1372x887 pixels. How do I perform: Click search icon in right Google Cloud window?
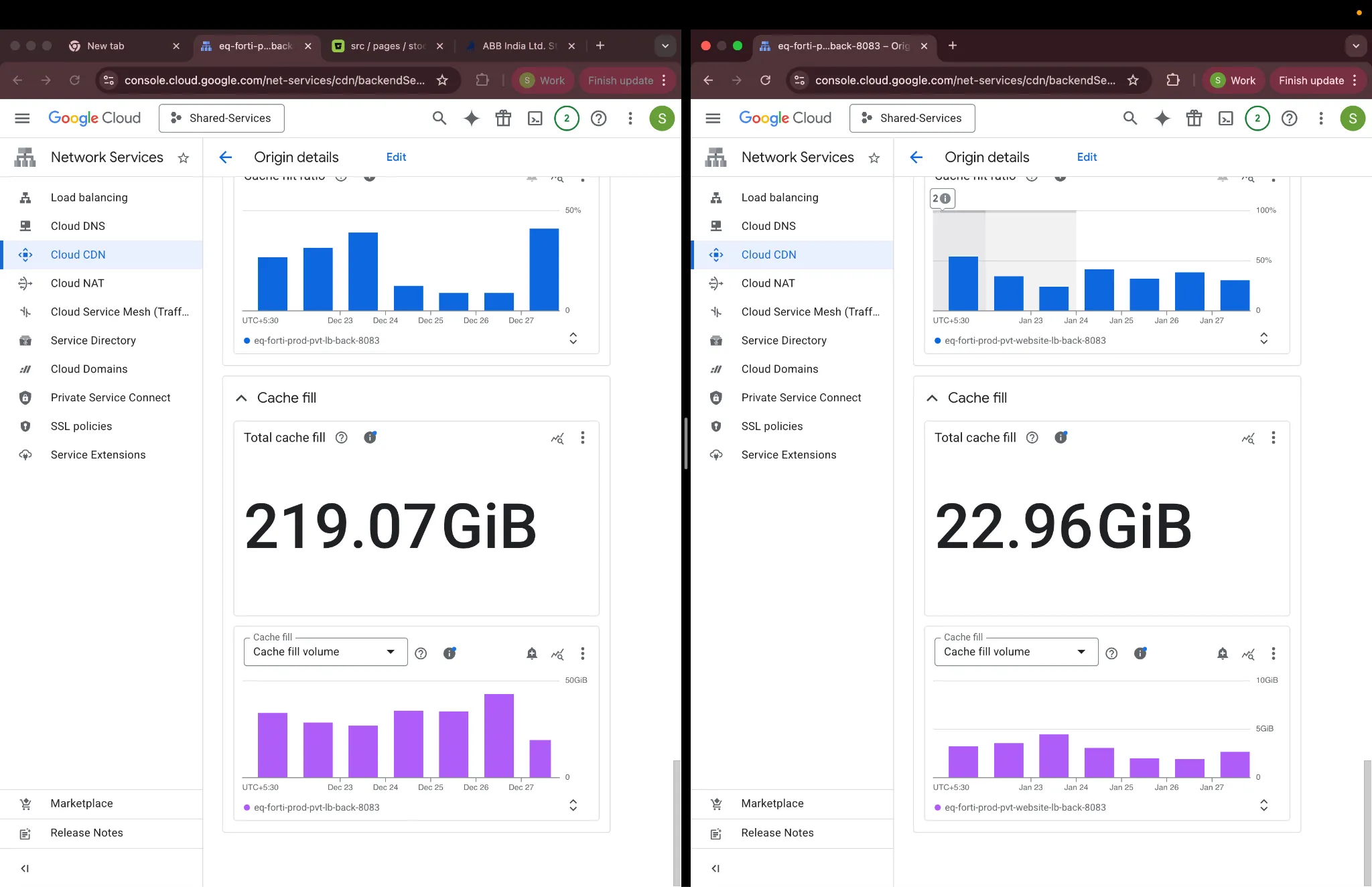(1130, 118)
